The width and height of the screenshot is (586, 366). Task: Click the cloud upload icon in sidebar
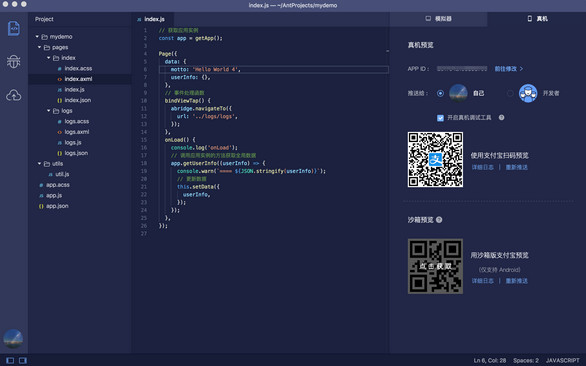(x=13, y=95)
